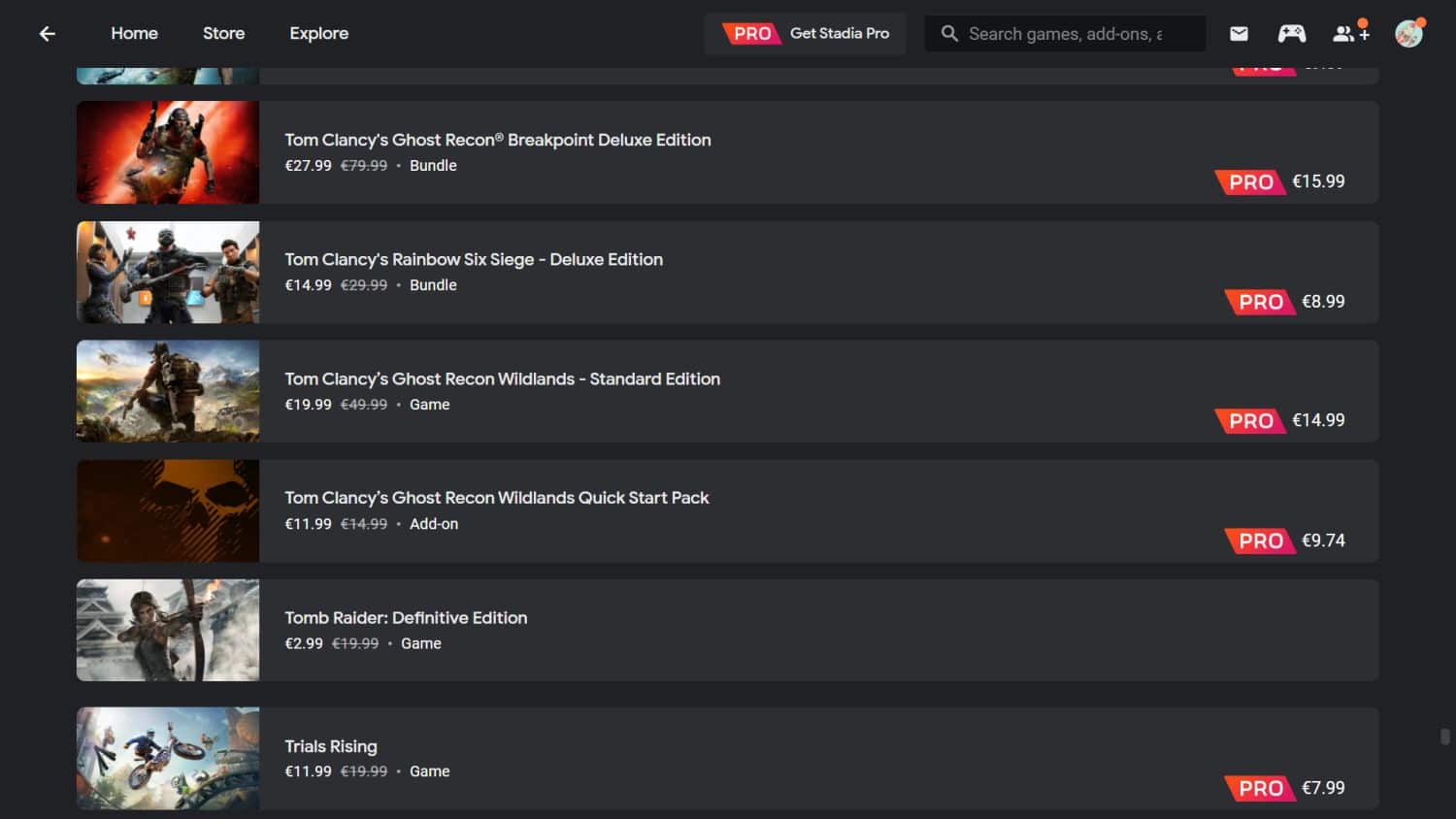The width and height of the screenshot is (1456, 819).
Task: Click the vertical scrollbar thumb
Action: pos(1444,737)
